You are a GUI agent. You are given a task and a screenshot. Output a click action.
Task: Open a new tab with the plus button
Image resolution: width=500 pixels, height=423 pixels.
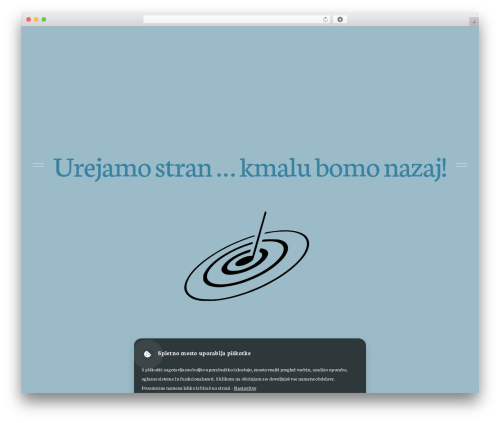474,22
